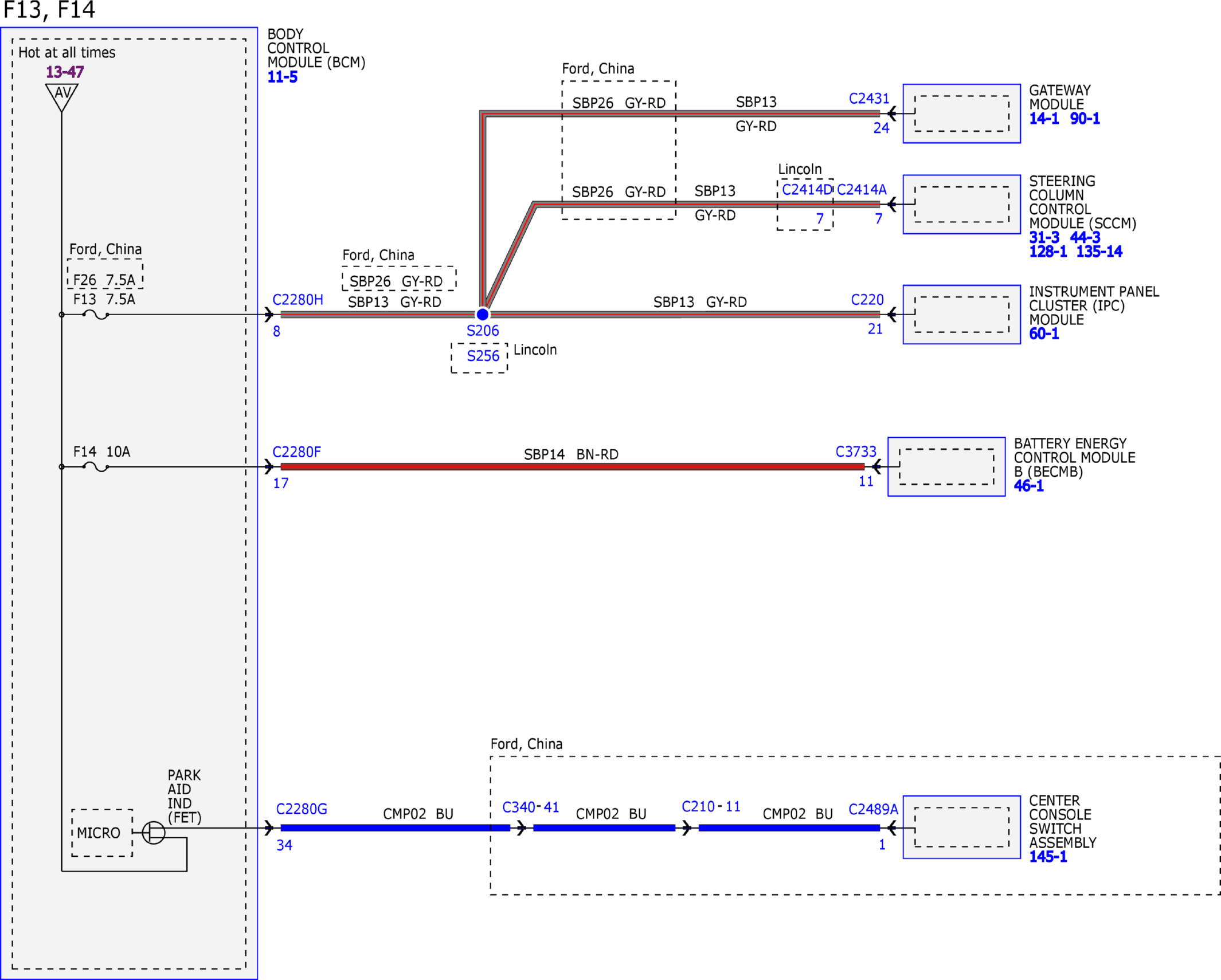
Task: Select the Instrument Panel Cluster module box
Action: click(961, 315)
